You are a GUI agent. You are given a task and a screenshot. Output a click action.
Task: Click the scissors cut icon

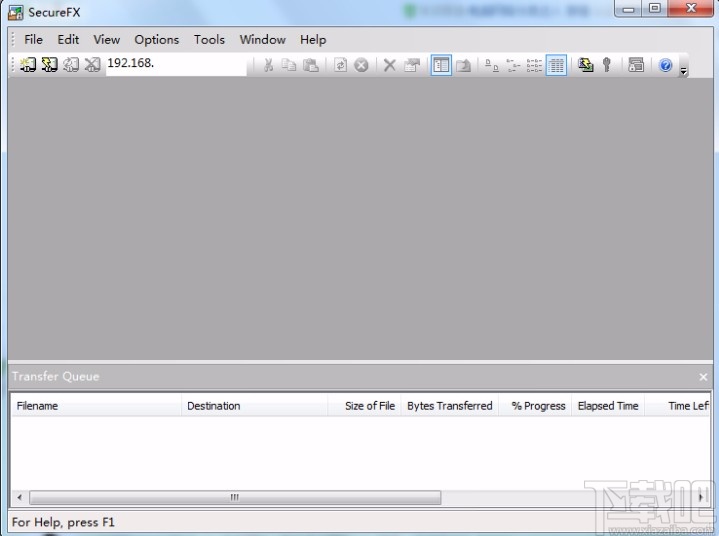tap(268, 65)
